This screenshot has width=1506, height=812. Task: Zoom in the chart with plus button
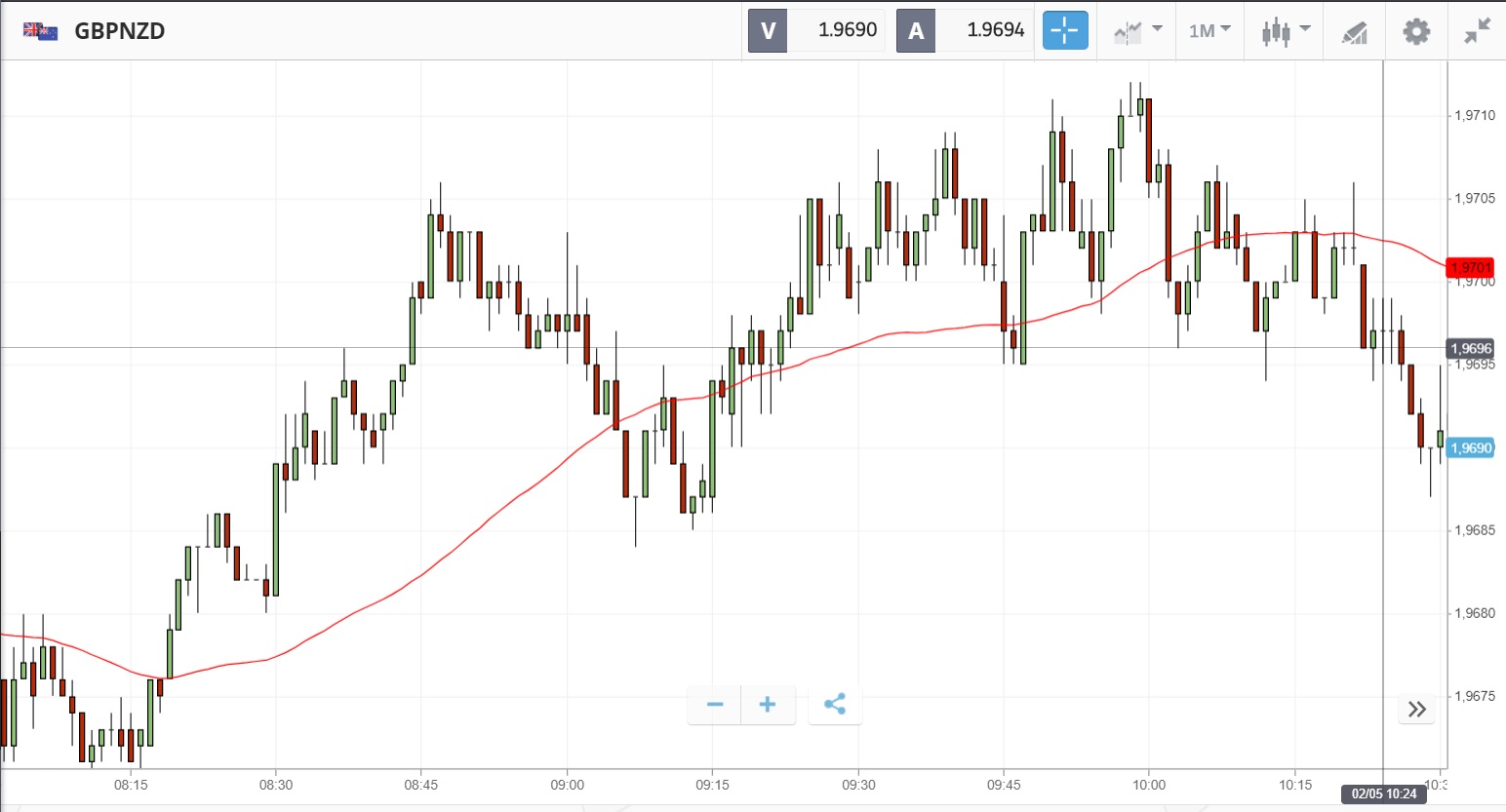[x=768, y=705]
